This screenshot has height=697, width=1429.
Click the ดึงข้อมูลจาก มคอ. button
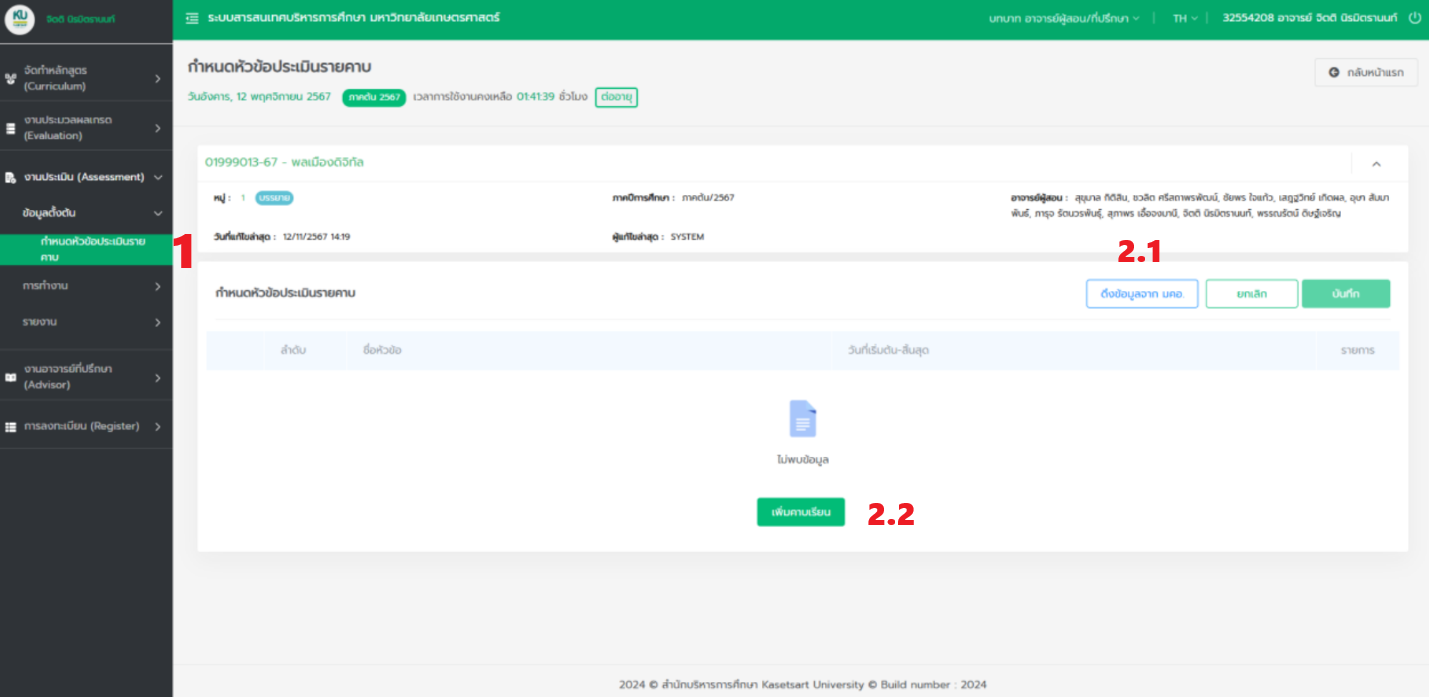point(1141,293)
